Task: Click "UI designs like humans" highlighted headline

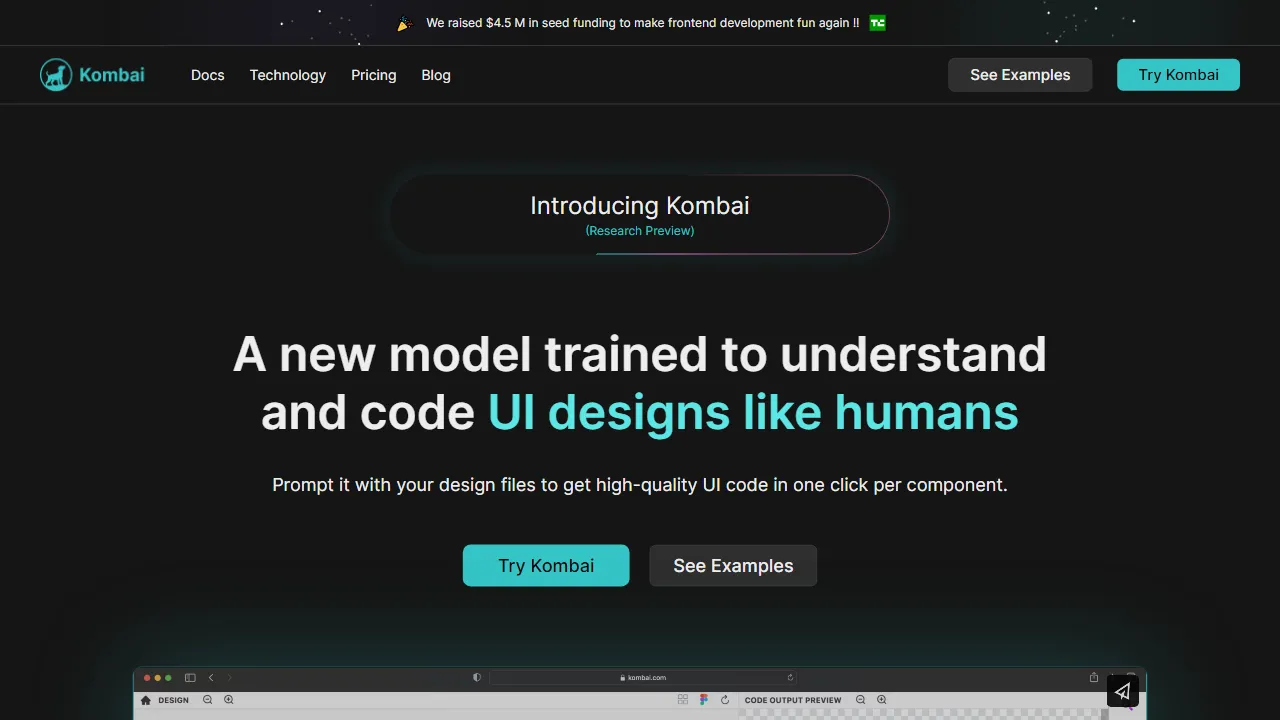Action: [x=753, y=412]
